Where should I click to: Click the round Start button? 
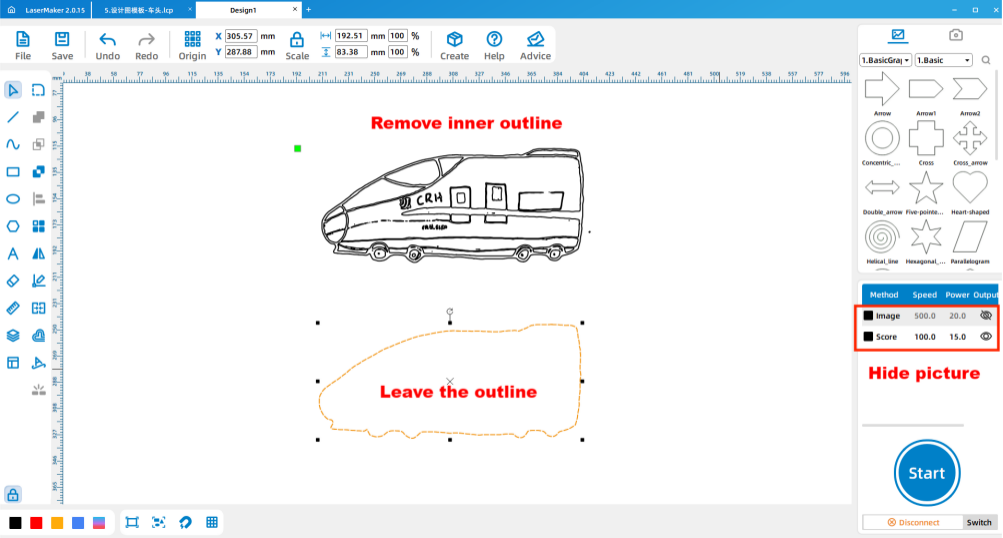point(927,473)
